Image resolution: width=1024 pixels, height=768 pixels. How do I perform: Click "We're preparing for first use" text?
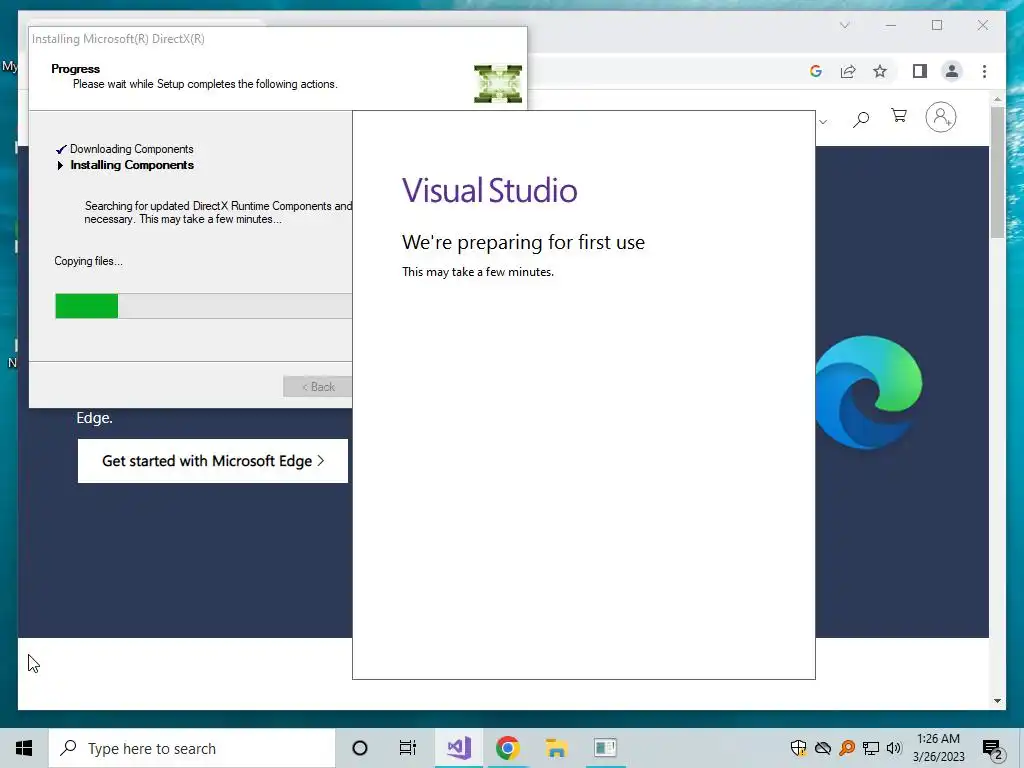(x=523, y=242)
